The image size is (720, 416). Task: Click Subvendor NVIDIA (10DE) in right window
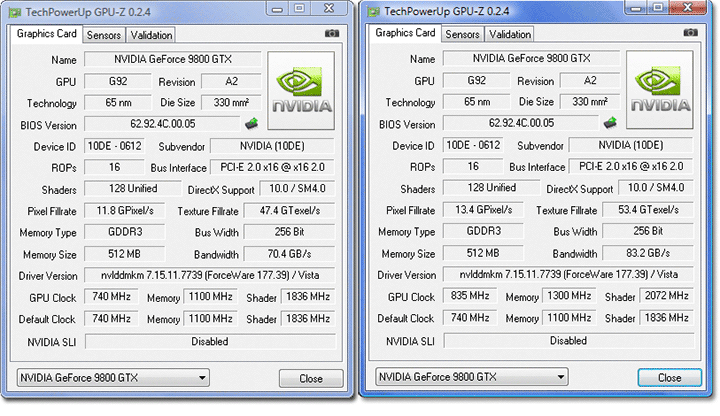point(630,145)
